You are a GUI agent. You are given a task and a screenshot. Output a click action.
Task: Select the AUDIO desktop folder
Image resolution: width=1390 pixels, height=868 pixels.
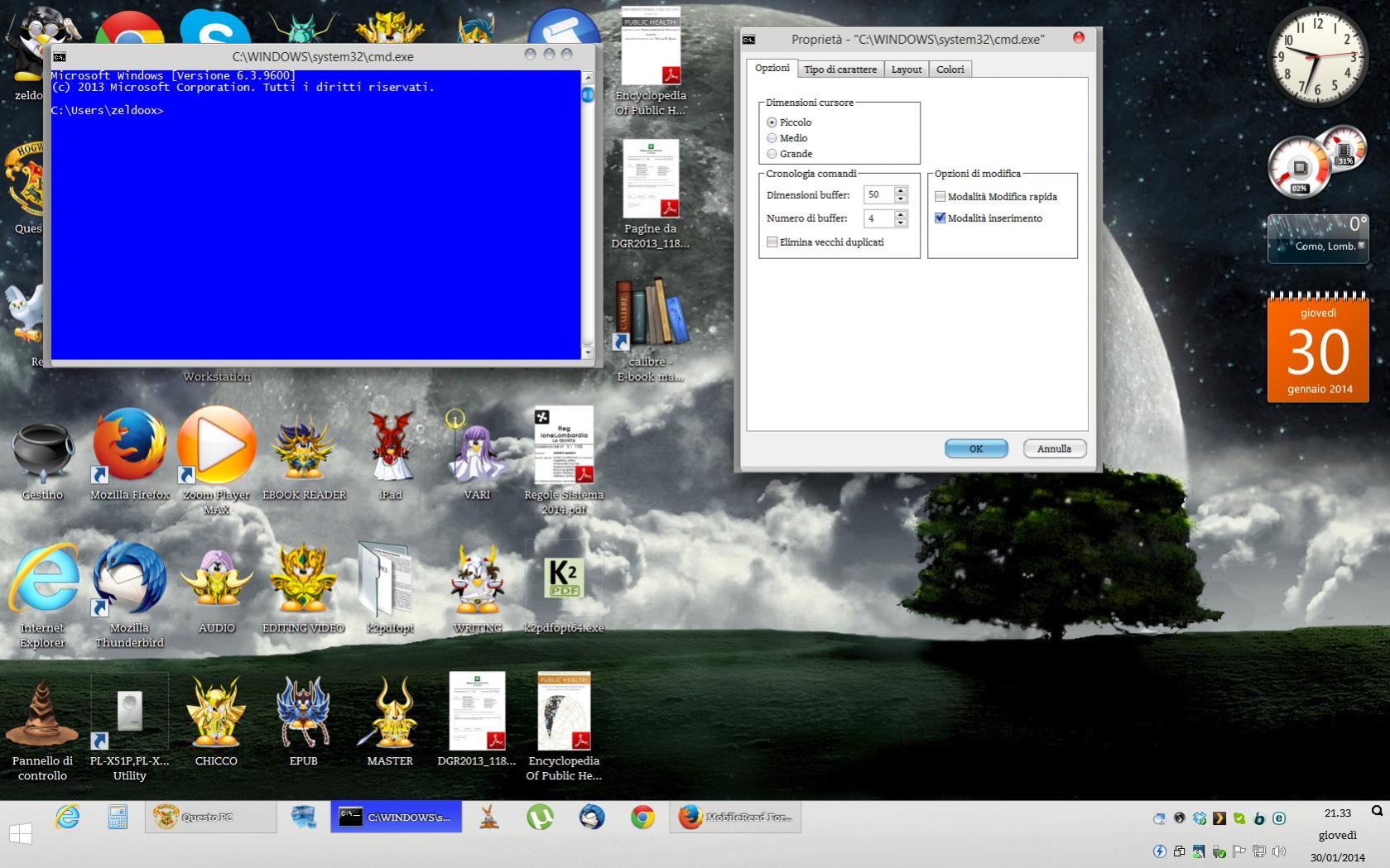click(x=216, y=589)
